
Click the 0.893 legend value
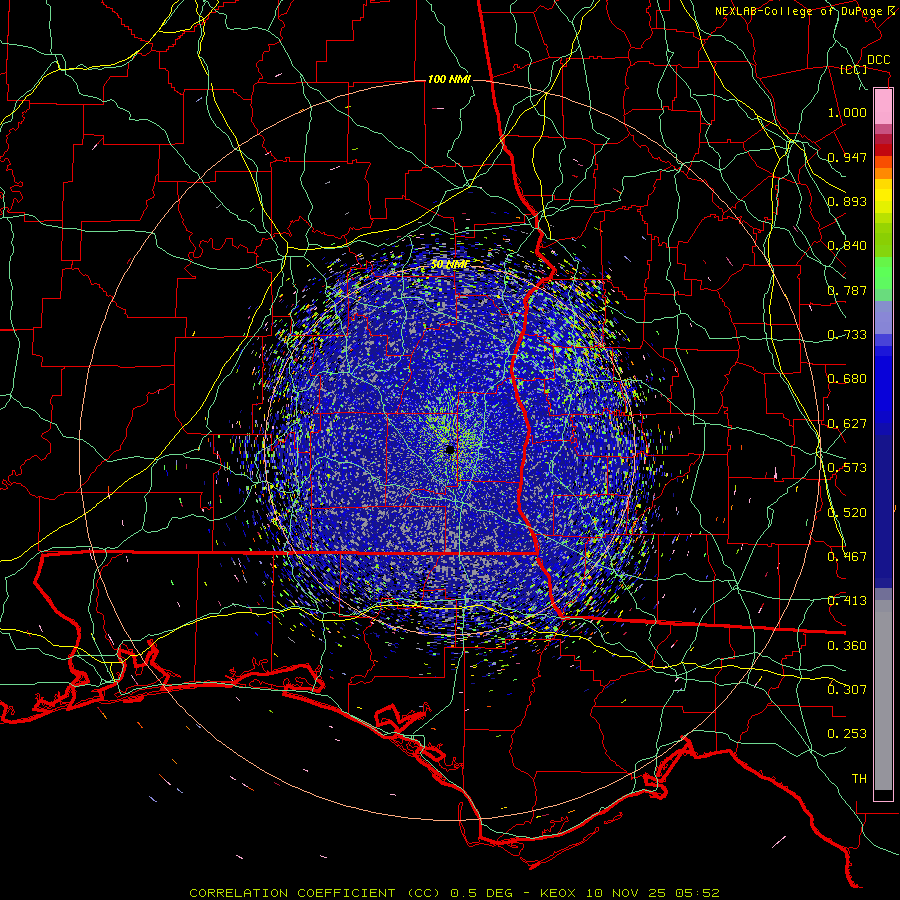pyautogui.click(x=847, y=201)
